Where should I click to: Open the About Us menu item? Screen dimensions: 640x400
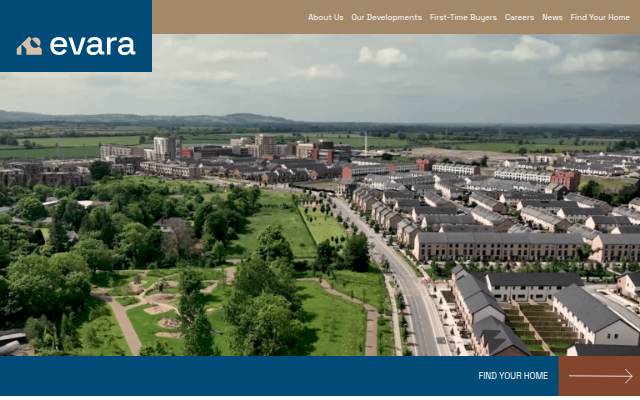(x=325, y=18)
